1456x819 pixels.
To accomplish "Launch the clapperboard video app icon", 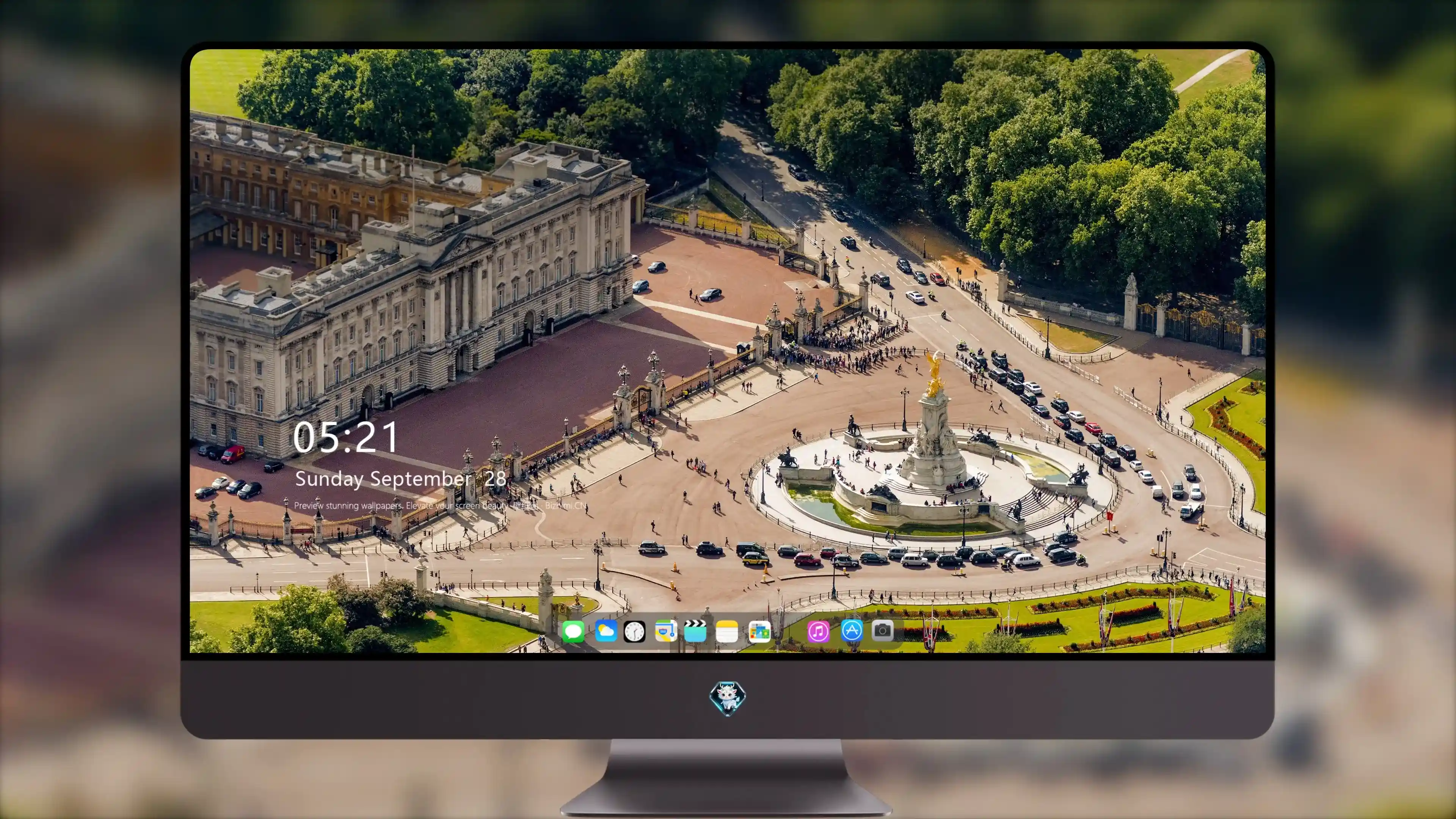I will (x=695, y=631).
